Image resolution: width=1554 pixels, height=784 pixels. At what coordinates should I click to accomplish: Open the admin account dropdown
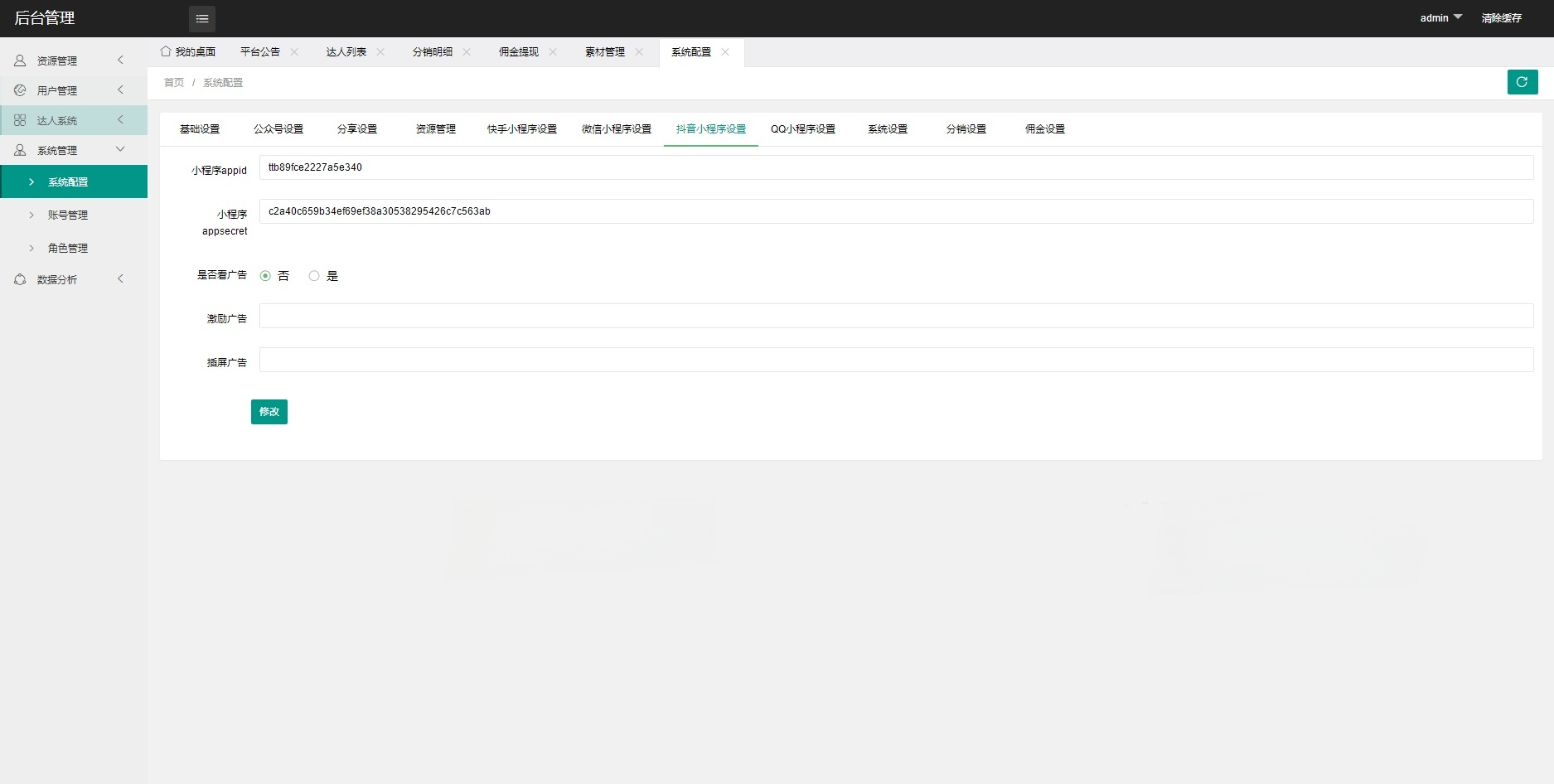[1440, 17]
